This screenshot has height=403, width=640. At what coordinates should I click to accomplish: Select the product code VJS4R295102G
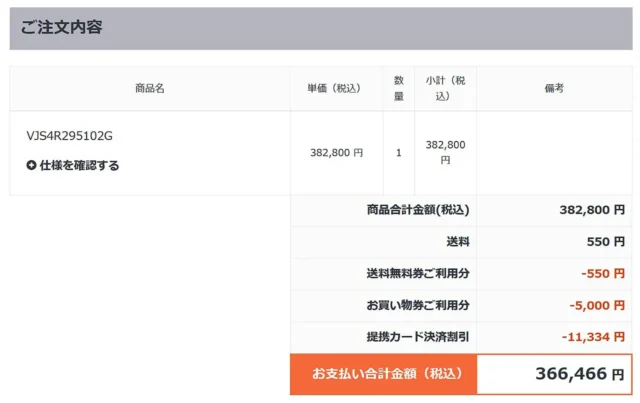click(x=70, y=136)
